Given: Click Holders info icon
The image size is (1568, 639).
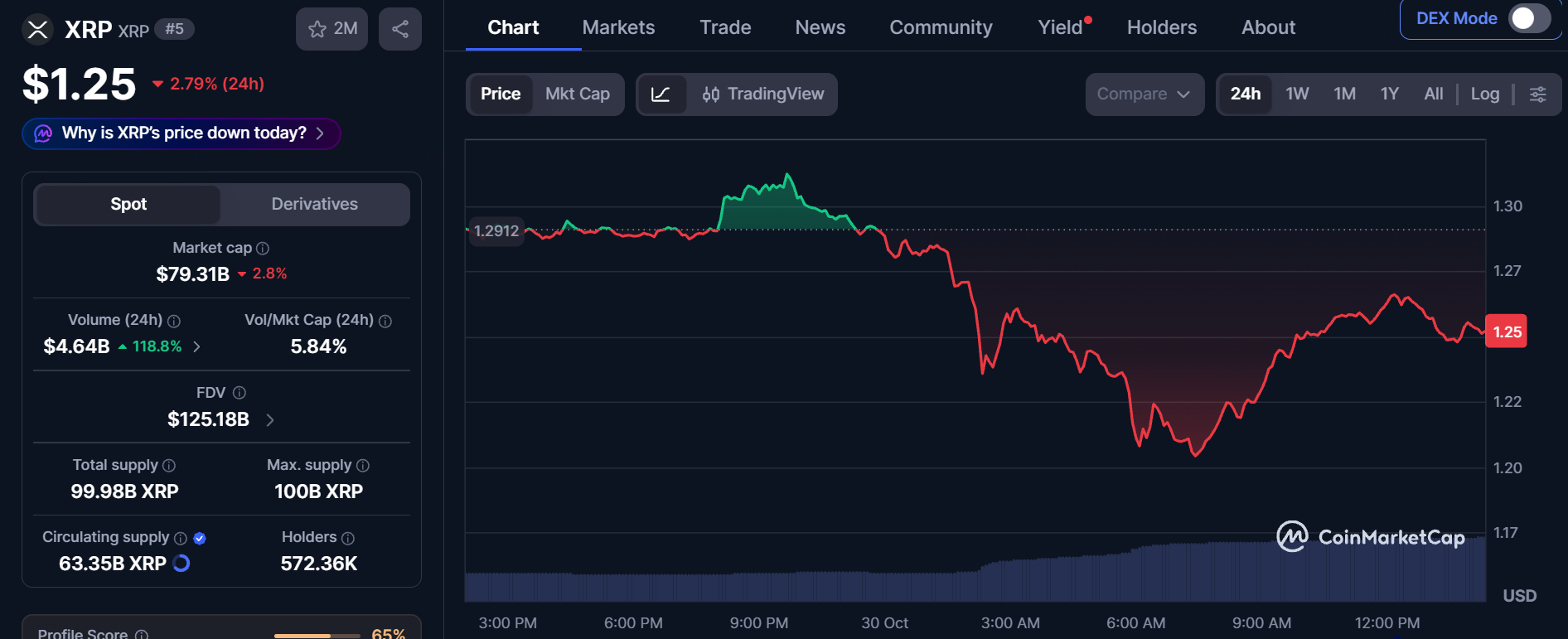Looking at the screenshot, I should pyautogui.click(x=348, y=538).
